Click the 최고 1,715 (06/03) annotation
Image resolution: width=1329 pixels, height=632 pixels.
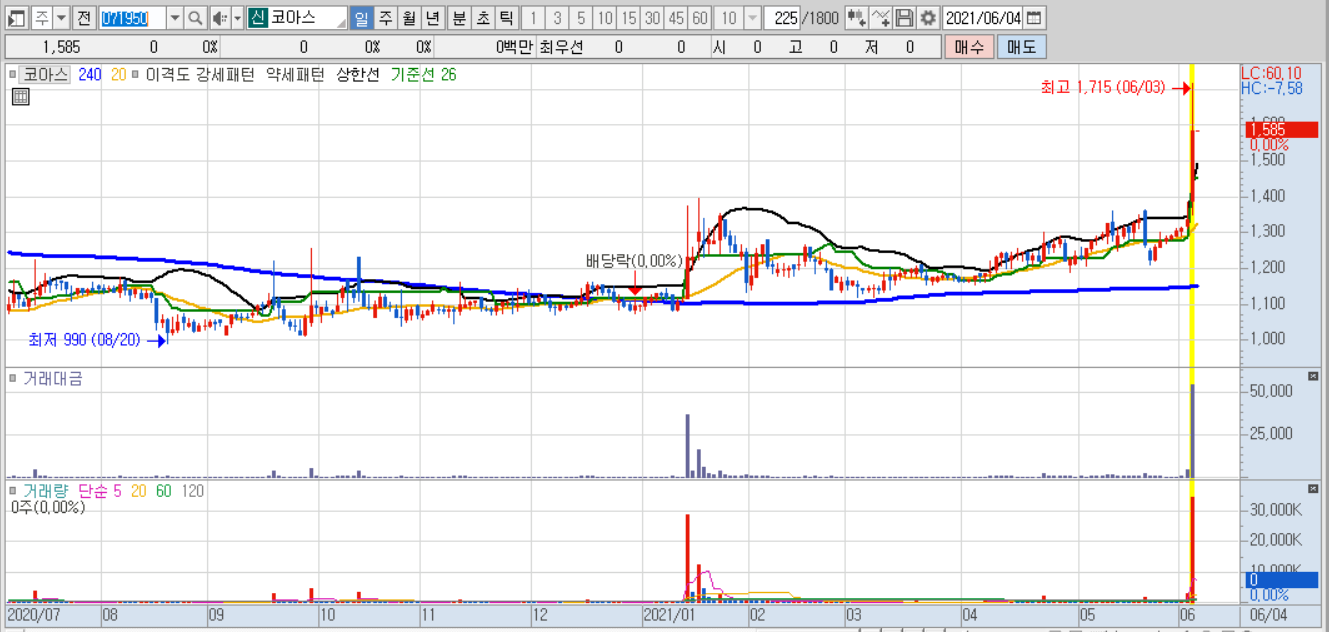pyautogui.click(x=1103, y=88)
